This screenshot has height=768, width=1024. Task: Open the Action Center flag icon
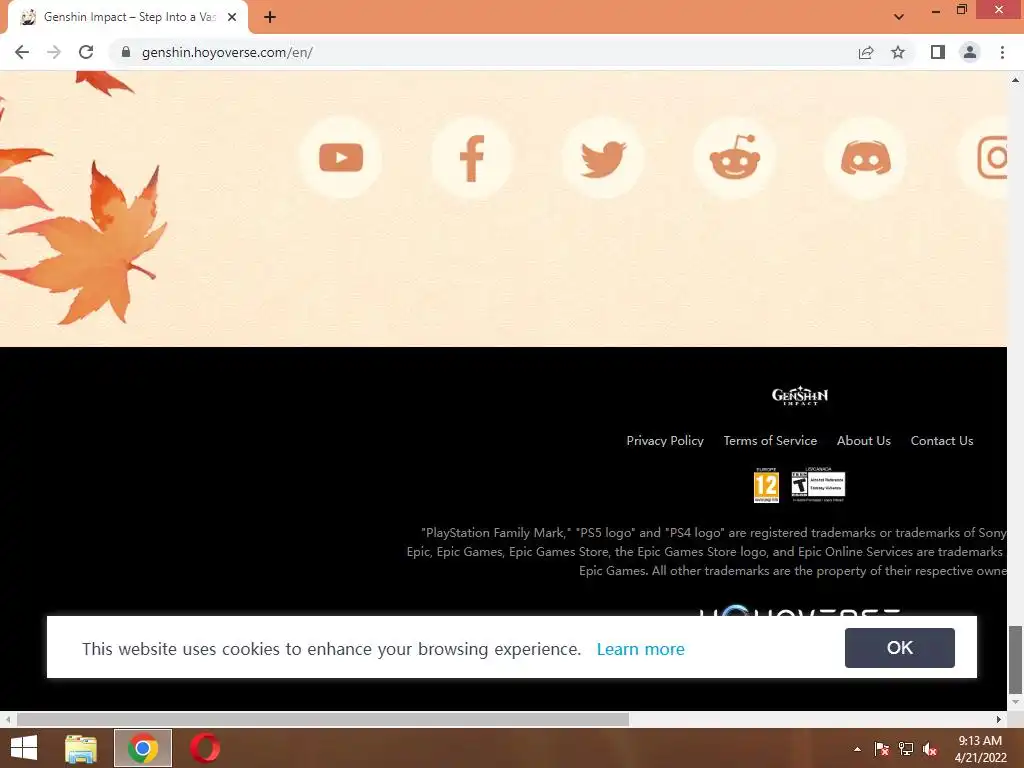(882, 749)
